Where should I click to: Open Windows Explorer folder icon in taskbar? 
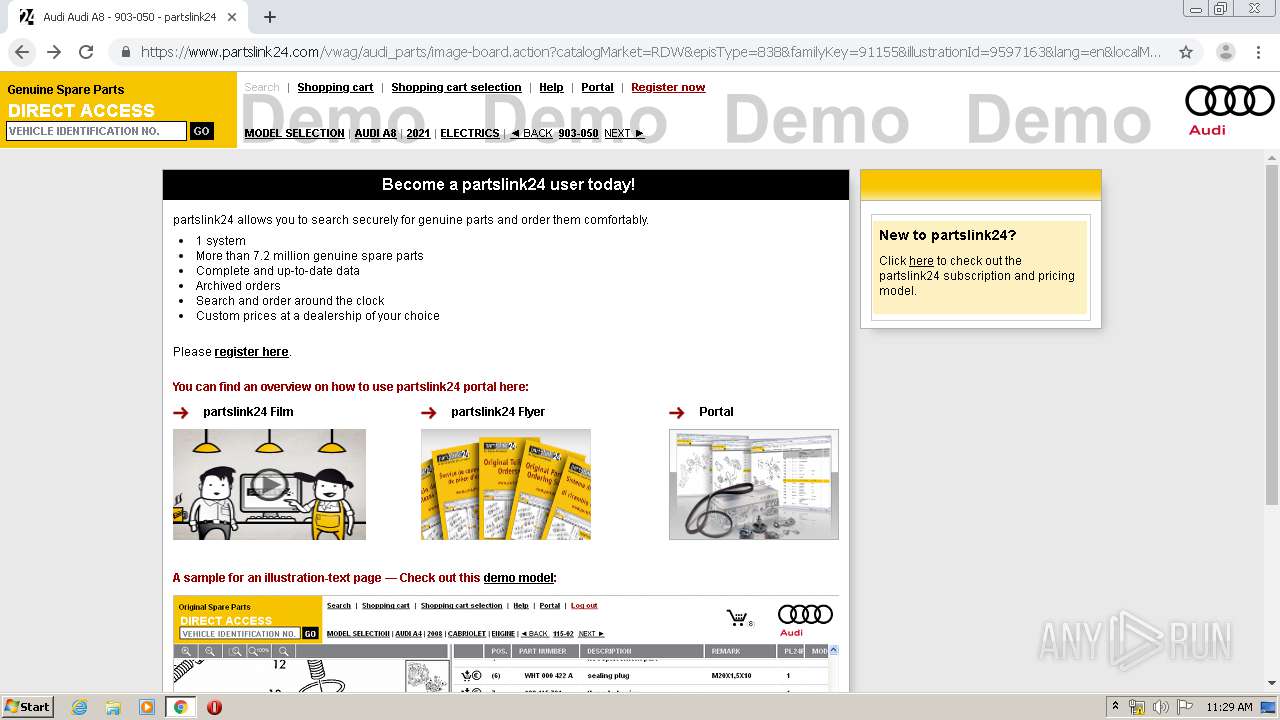click(x=113, y=707)
